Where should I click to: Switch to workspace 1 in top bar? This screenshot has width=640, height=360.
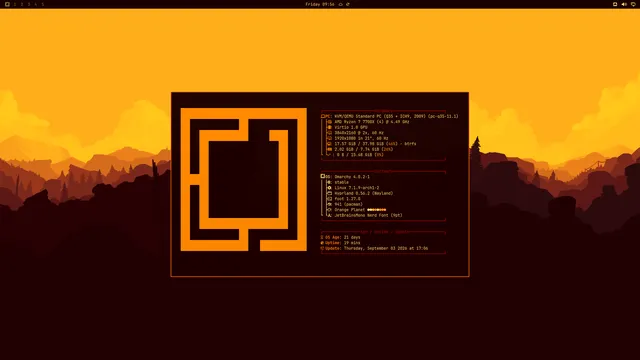(15, 4)
